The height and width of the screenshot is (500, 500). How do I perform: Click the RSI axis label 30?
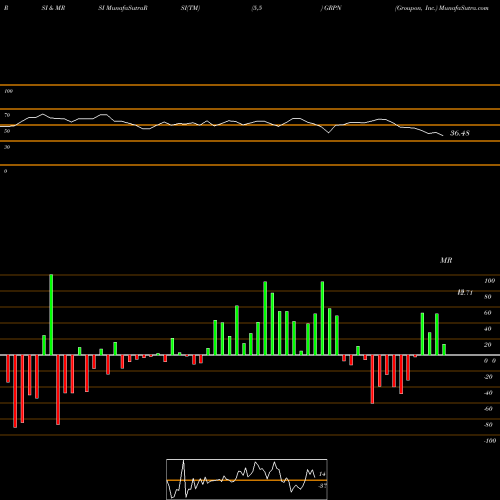[x=7, y=147]
